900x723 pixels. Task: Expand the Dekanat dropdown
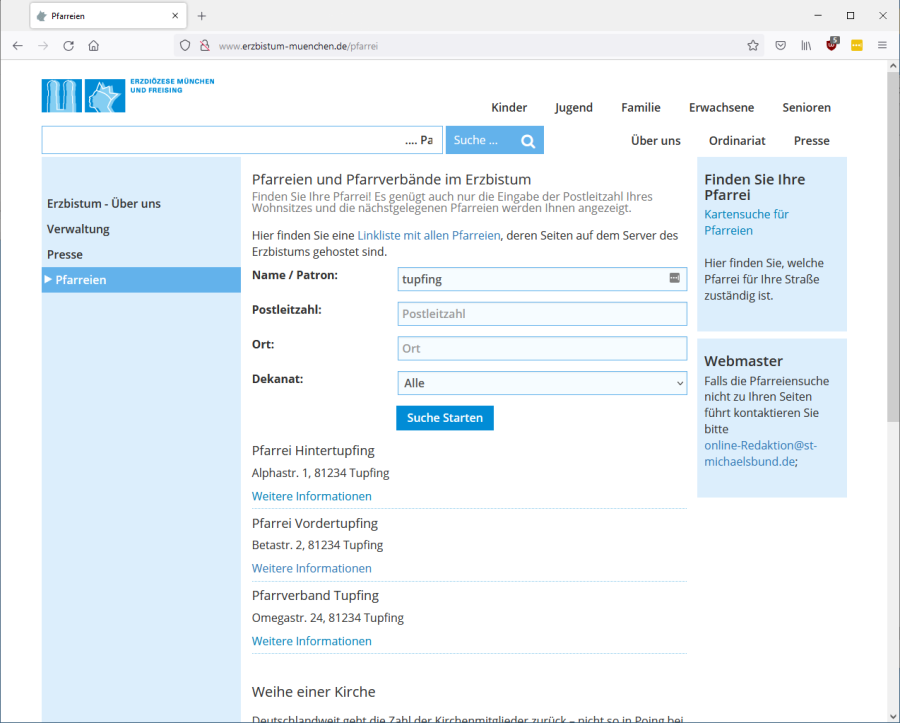pyautogui.click(x=542, y=383)
